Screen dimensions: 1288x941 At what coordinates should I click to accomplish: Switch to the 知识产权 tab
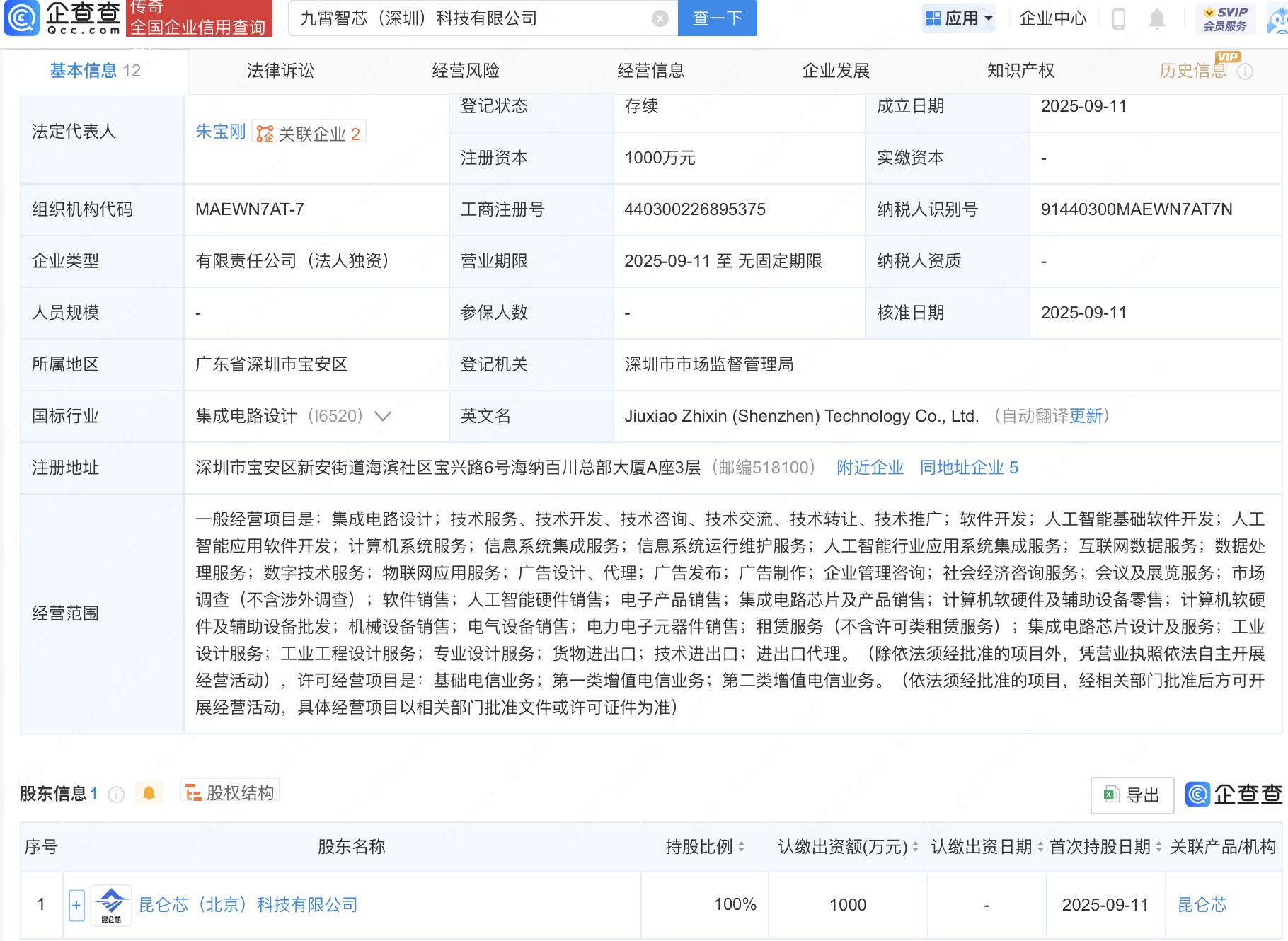click(1020, 71)
